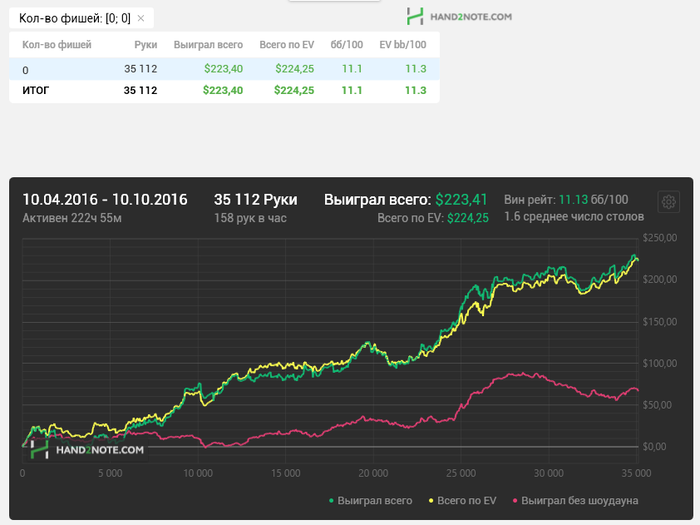The width and height of the screenshot is (700, 525).
Task: Click the 'ИТОГ' totals row label
Action: 36,90
